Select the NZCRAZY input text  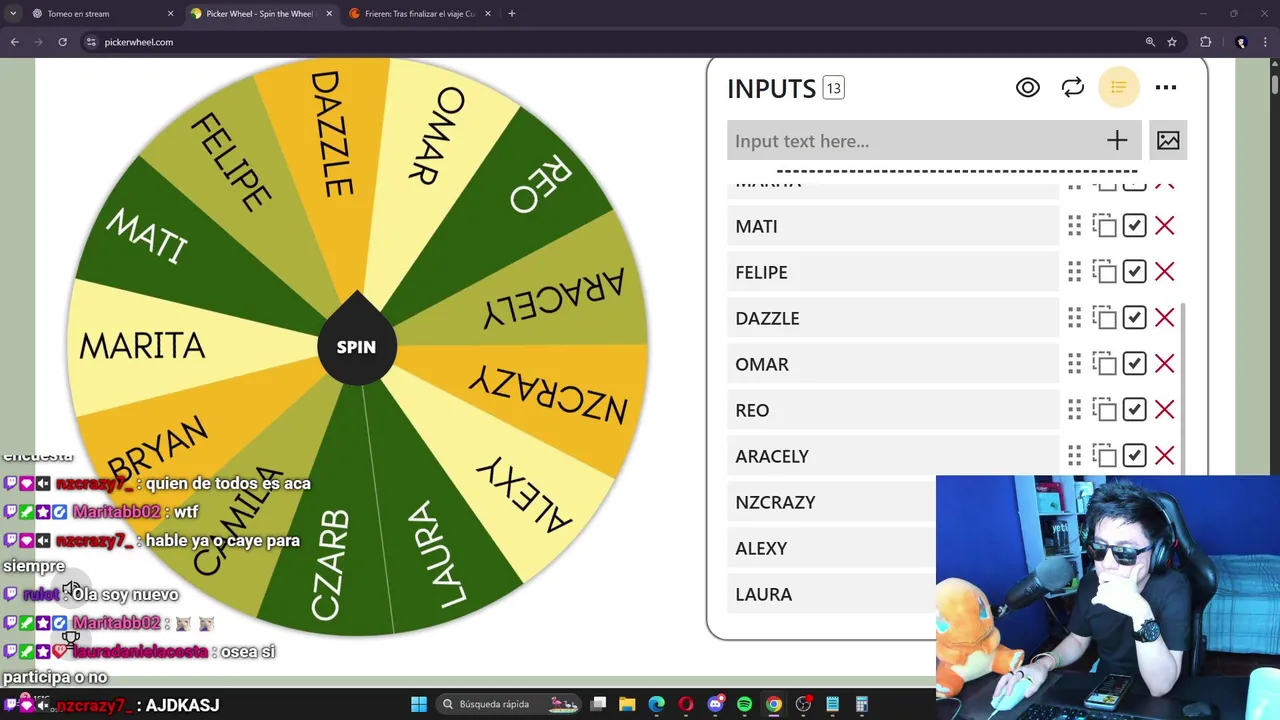click(775, 503)
